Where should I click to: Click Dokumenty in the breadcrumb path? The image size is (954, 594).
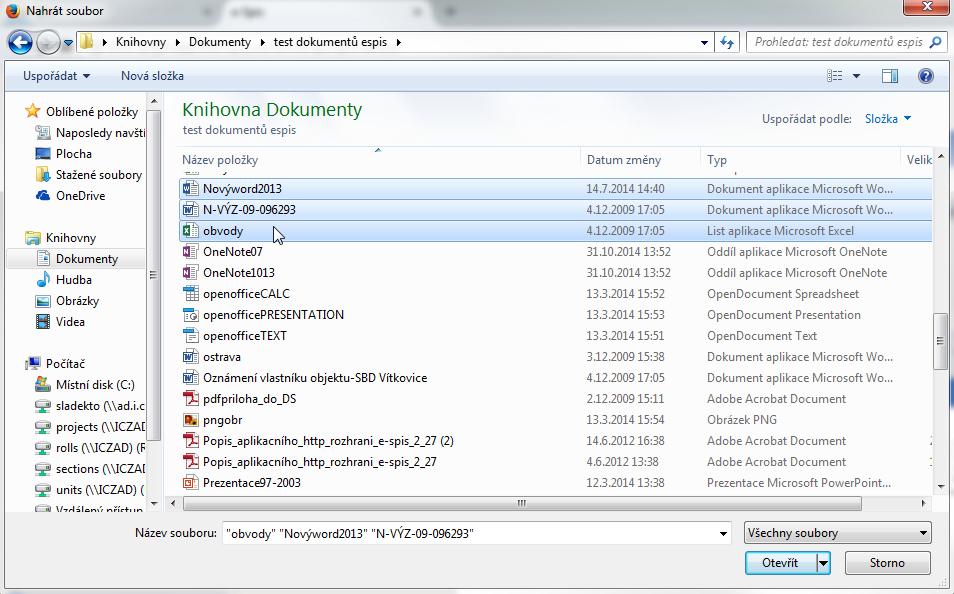220,42
